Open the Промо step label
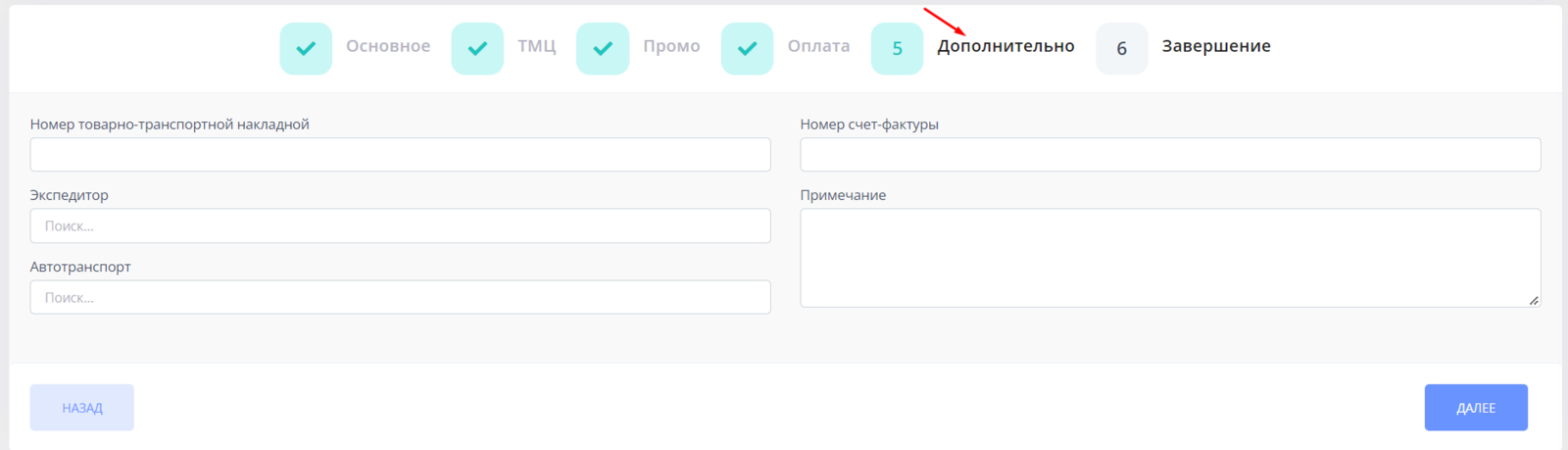This screenshot has width=1568, height=450. [x=671, y=46]
